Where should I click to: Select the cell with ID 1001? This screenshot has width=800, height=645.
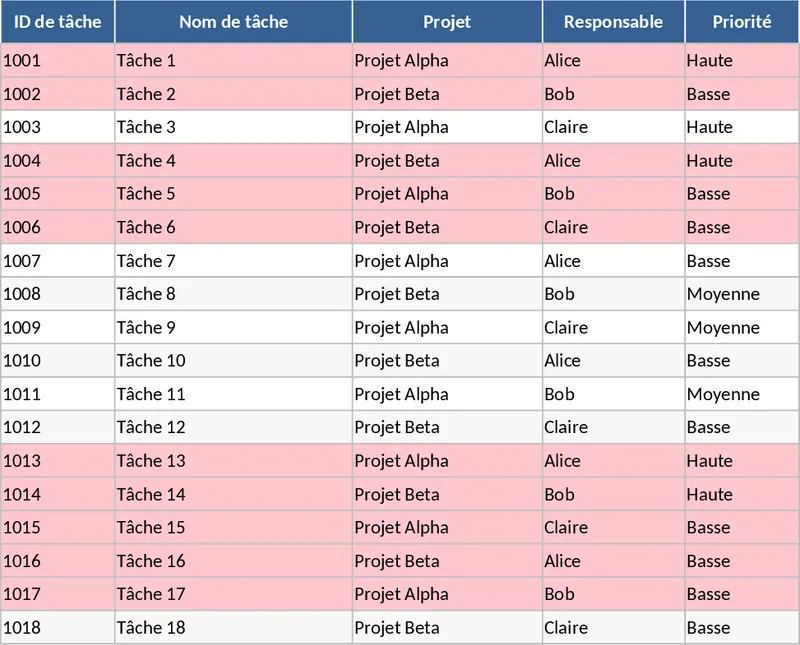(x=22, y=60)
